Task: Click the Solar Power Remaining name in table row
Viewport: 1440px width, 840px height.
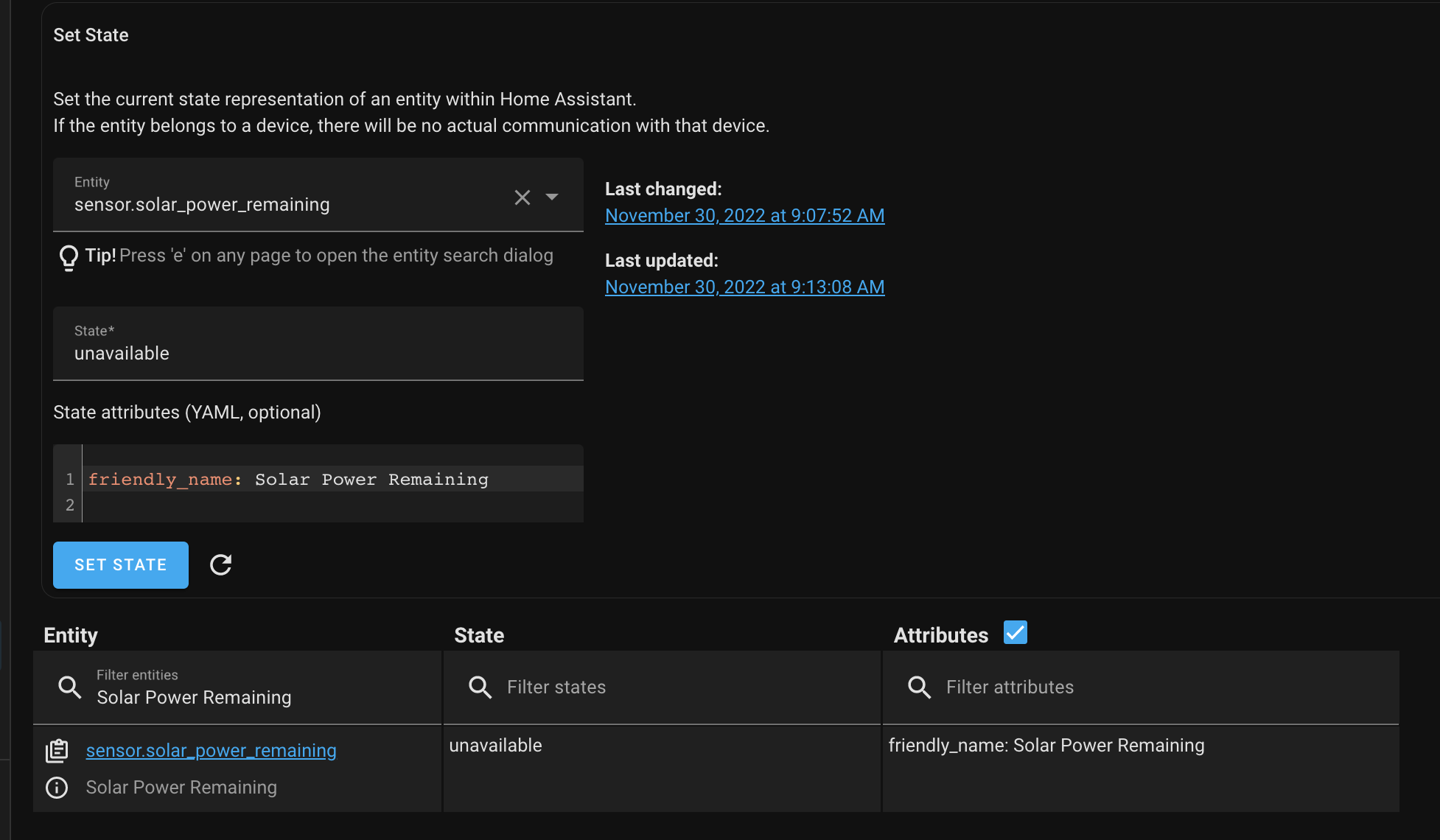Action: [x=181, y=787]
